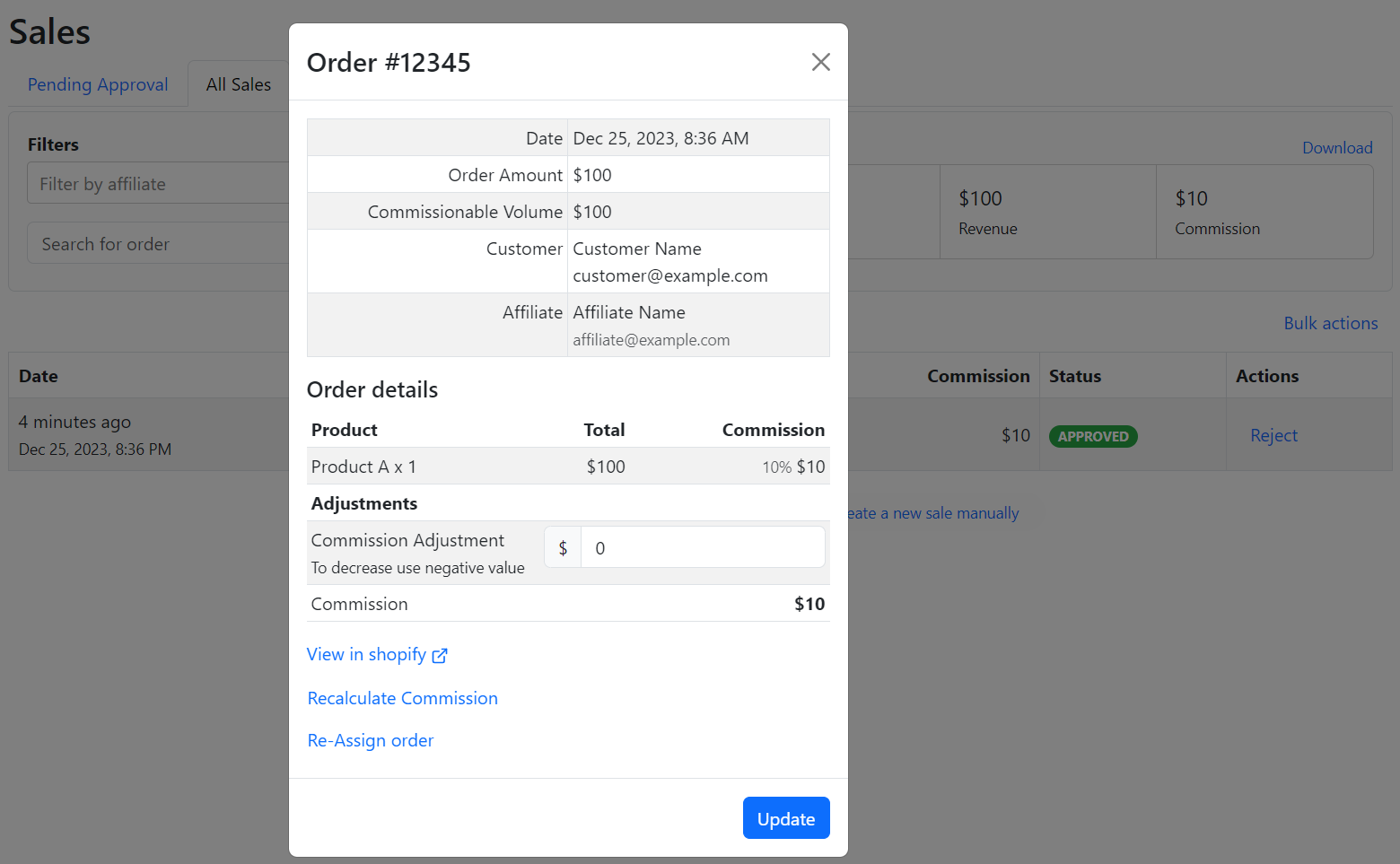Click the Re-Assign order link
Viewport: 1400px width, 864px height.
point(370,740)
